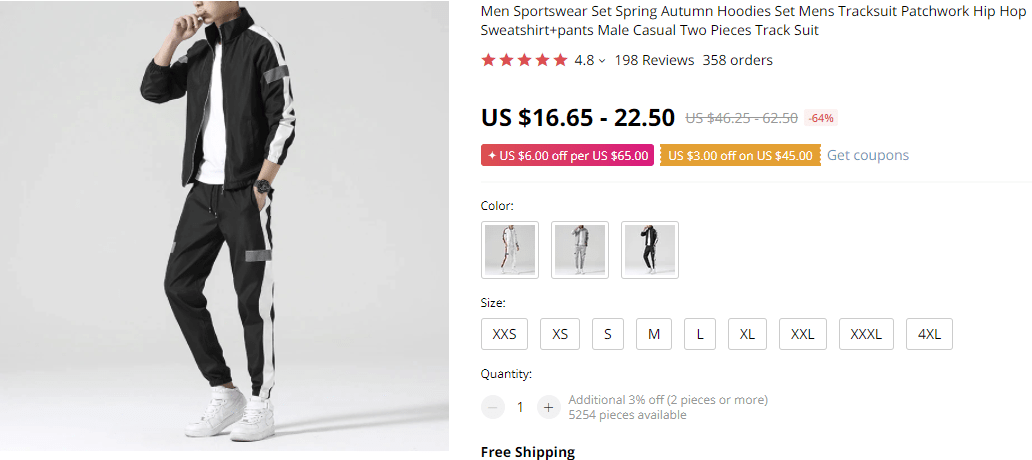
Task: Click the US $6.00 off coupon badge
Action: point(567,155)
